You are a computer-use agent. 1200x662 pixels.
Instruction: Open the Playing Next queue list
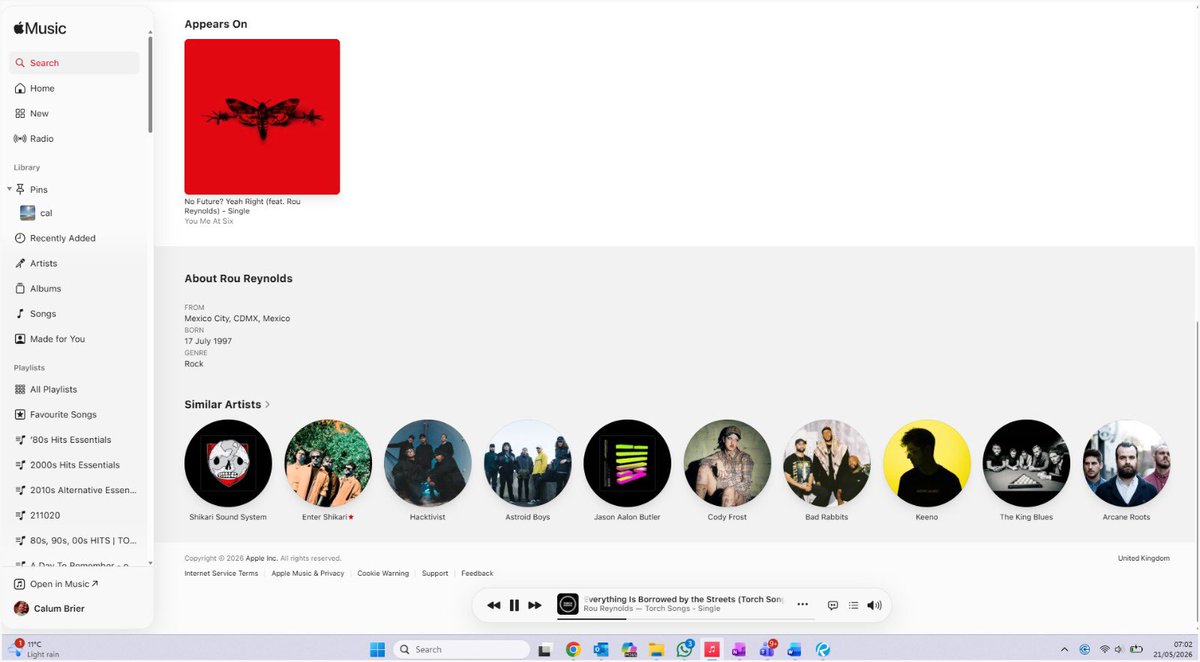click(x=853, y=605)
